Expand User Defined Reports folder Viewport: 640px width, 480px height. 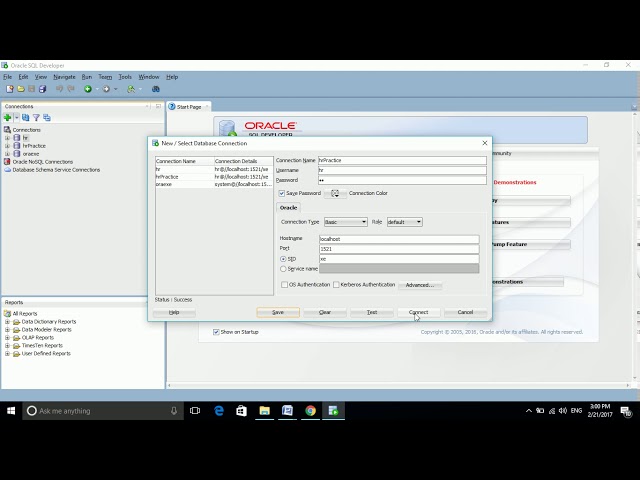click(x=7, y=353)
